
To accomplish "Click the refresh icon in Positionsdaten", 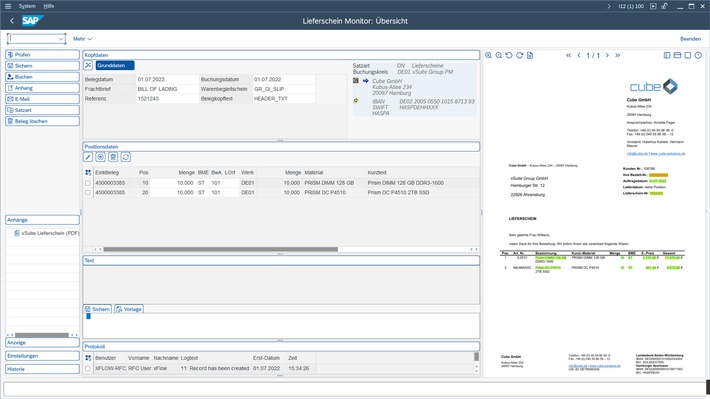I will pos(126,157).
